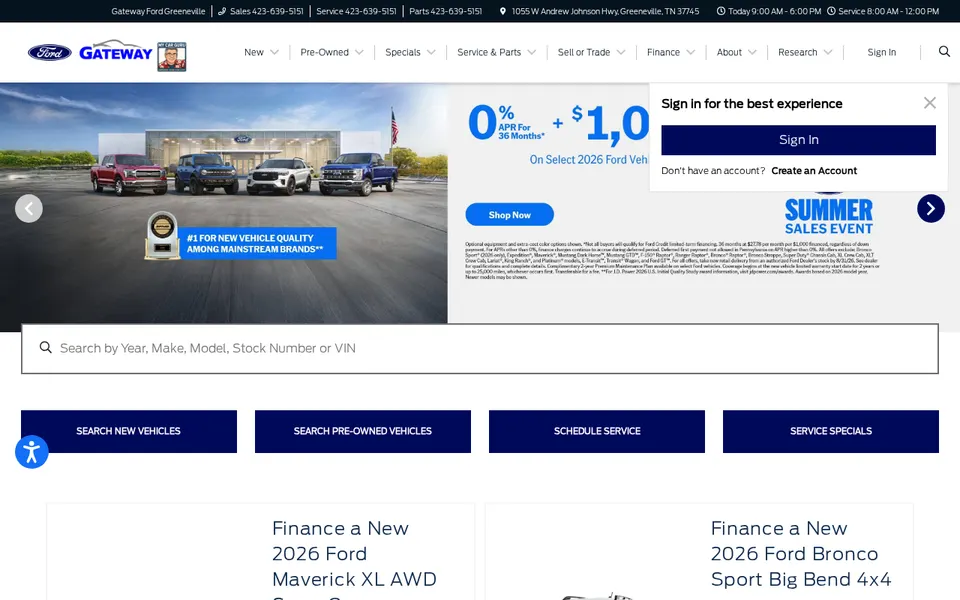960x600 pixels.
Task: Advance to next hero slide
Action: pos(931,209)
